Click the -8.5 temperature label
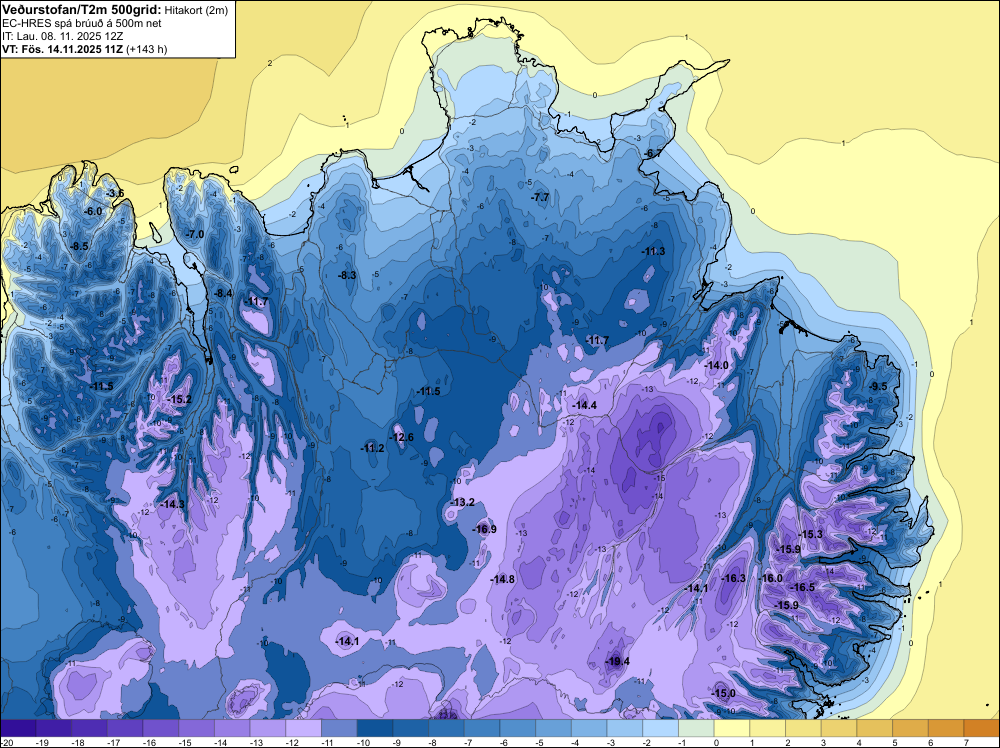The width and height of the screenshot is (1000, 748). pos(79,246)
